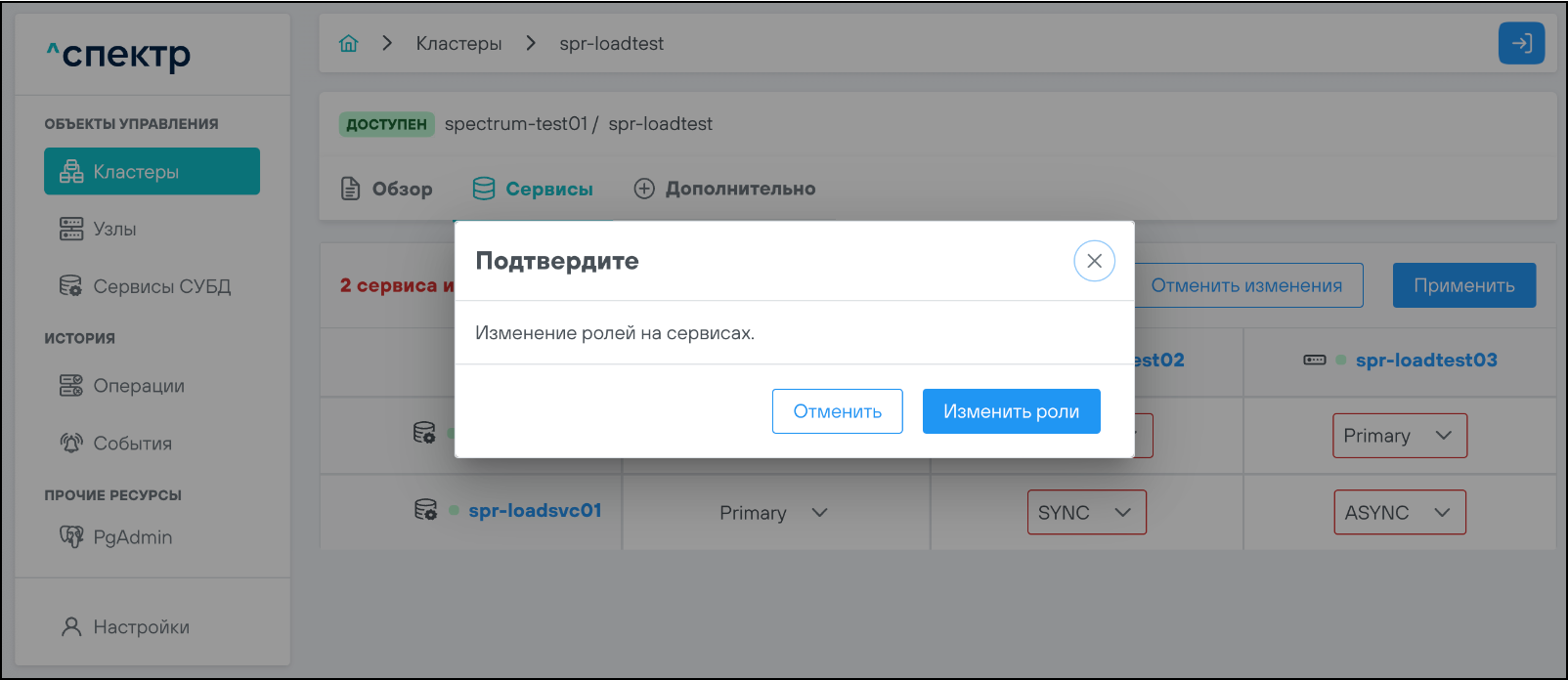This screenshot has width=1568, height=680.
Task: Click the Кластеры sidebar icon
Action: click(x=71, y=172)
